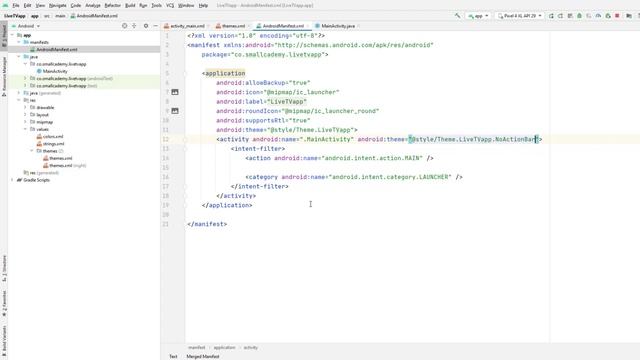Open the Window menu

click(x=186, y=5)
